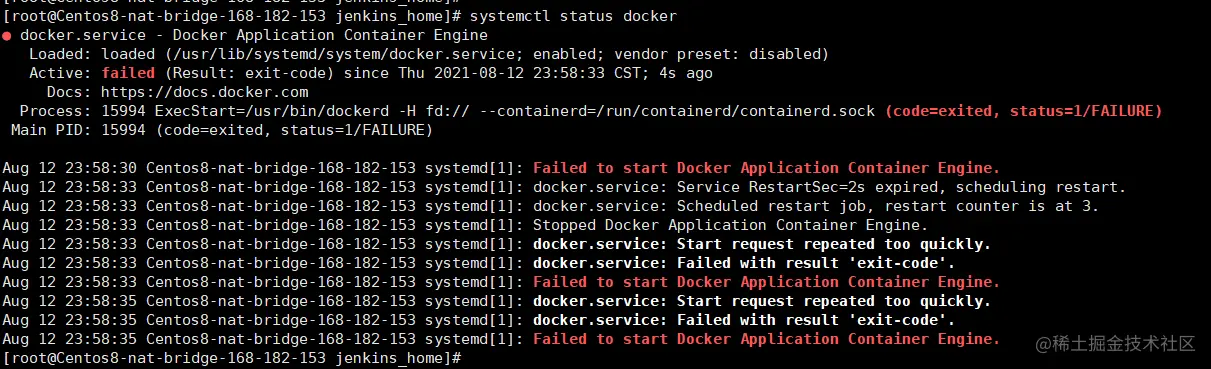Click the 稀土掘金技术社区 watermark
The height and width of the screenshot is (369, 1211).
pos(1115,343)
